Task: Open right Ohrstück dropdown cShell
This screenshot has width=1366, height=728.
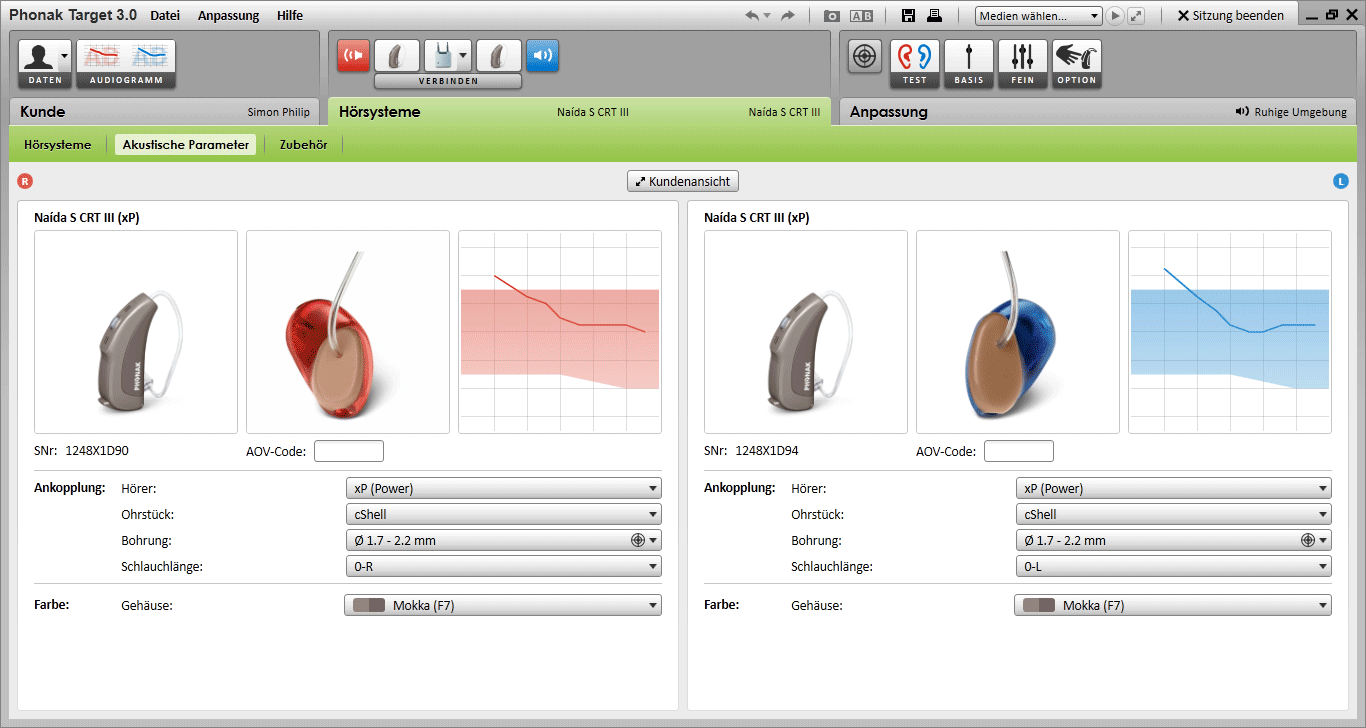Action: click(x=503, y=514)
